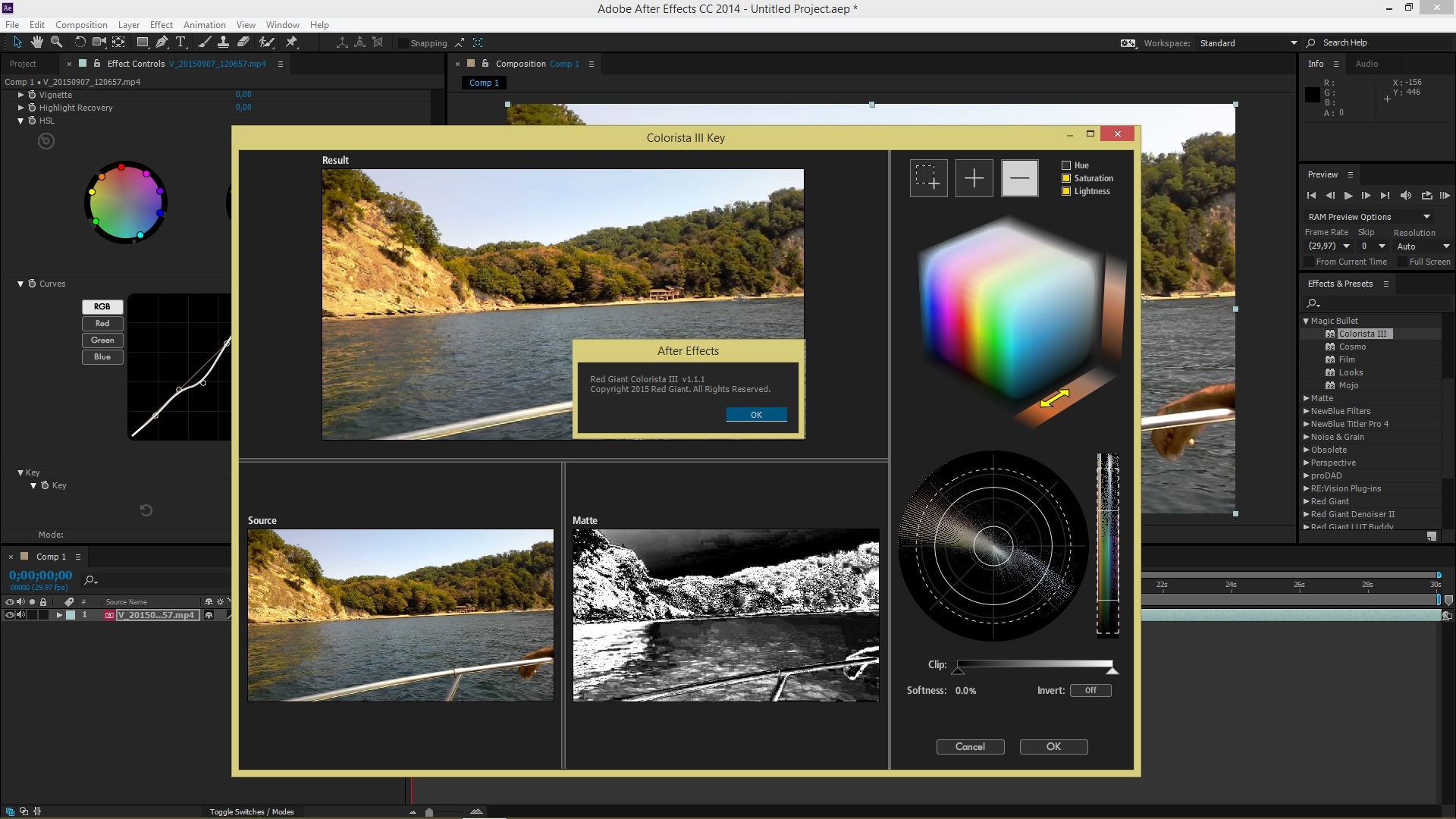Switch to the Audio panel tab
This screenshot has height=819, width=1456.
click(1367, 64)
